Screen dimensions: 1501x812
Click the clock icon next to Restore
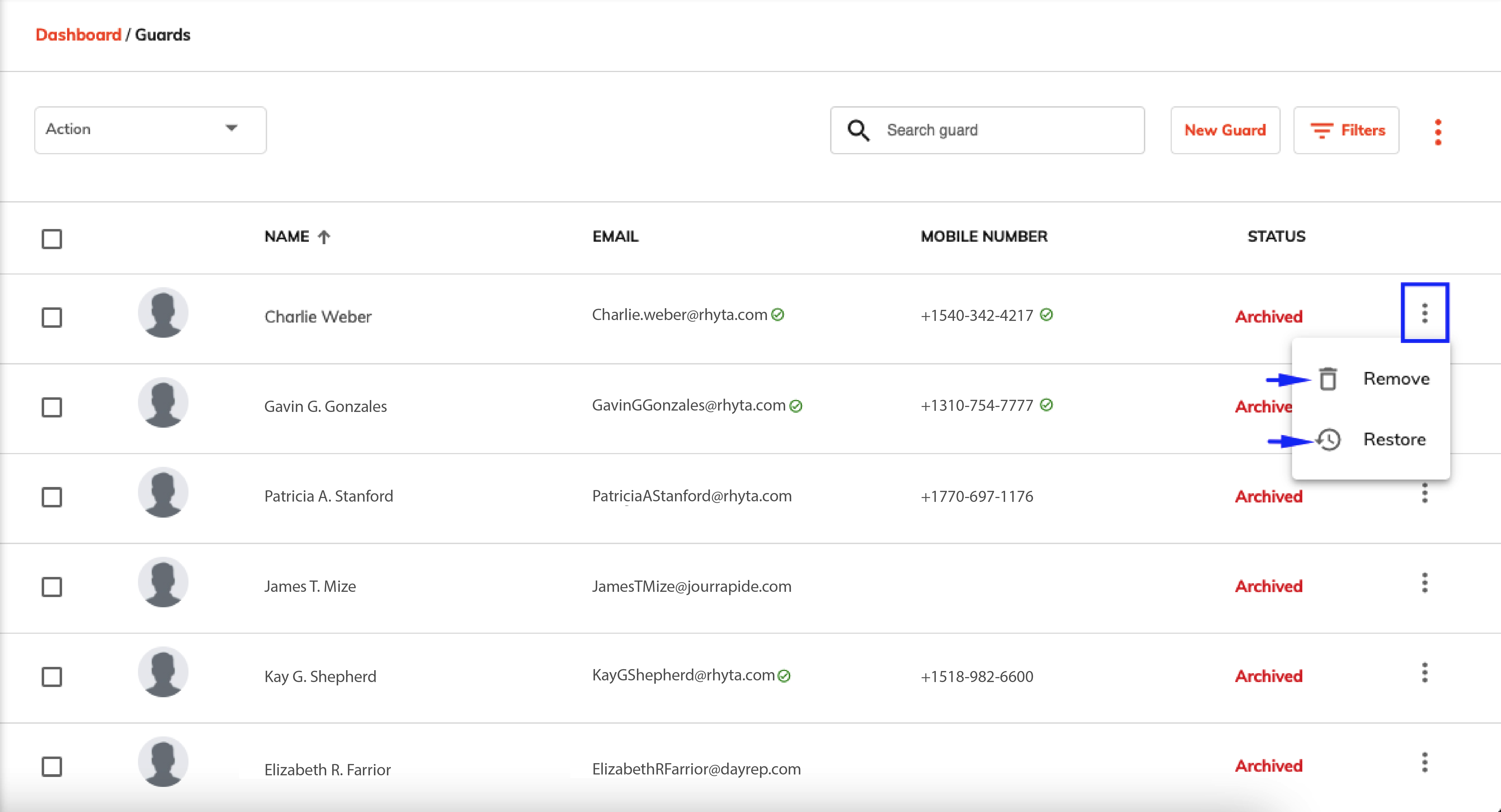(1329, 439)
